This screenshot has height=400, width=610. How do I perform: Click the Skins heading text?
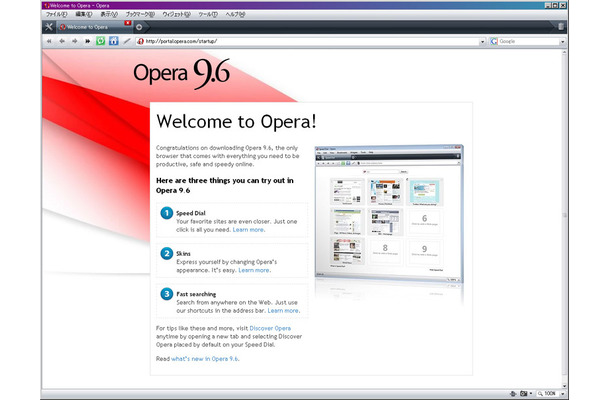tap(183, 254)
